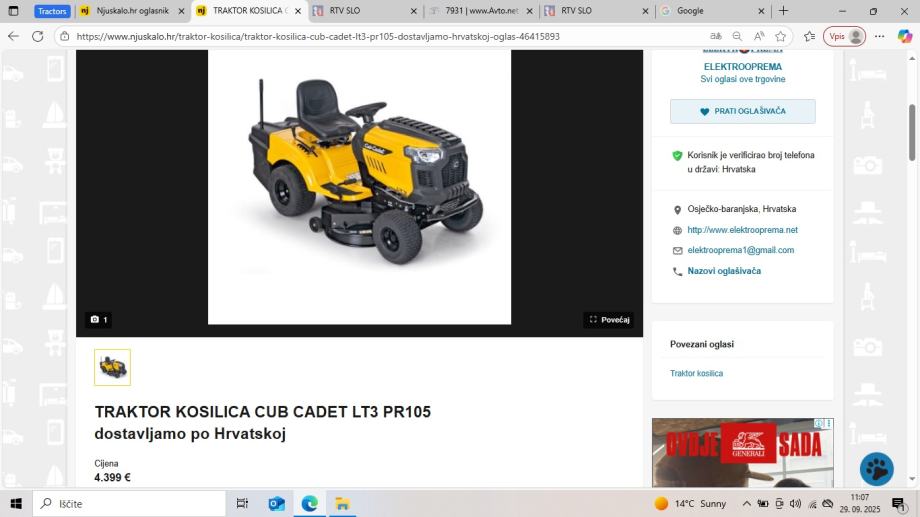Open the translate page icon
This screenshot has width=920, height=517.
tap(715, 36)
